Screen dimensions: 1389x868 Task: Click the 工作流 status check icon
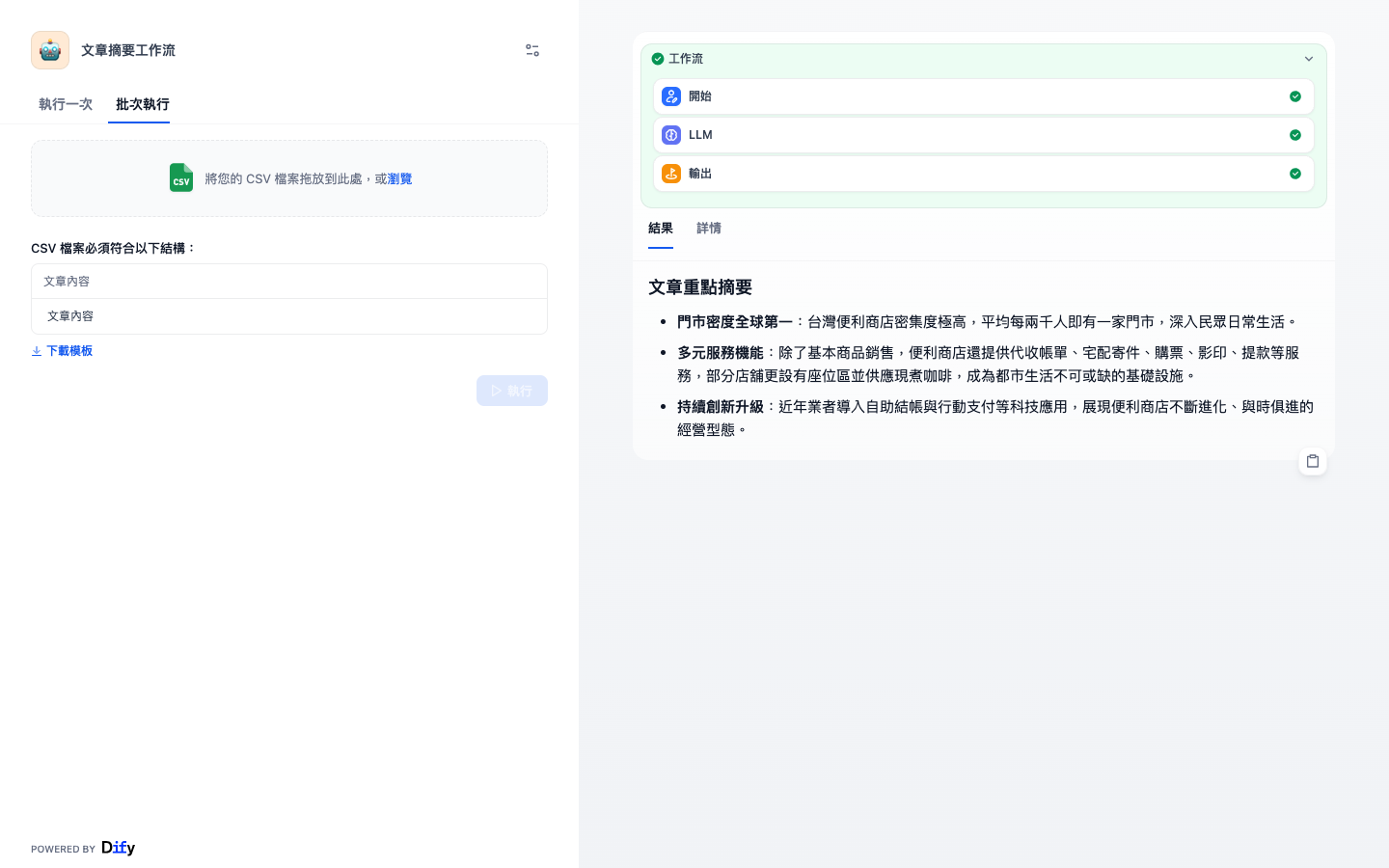click(x=658, y=59)
